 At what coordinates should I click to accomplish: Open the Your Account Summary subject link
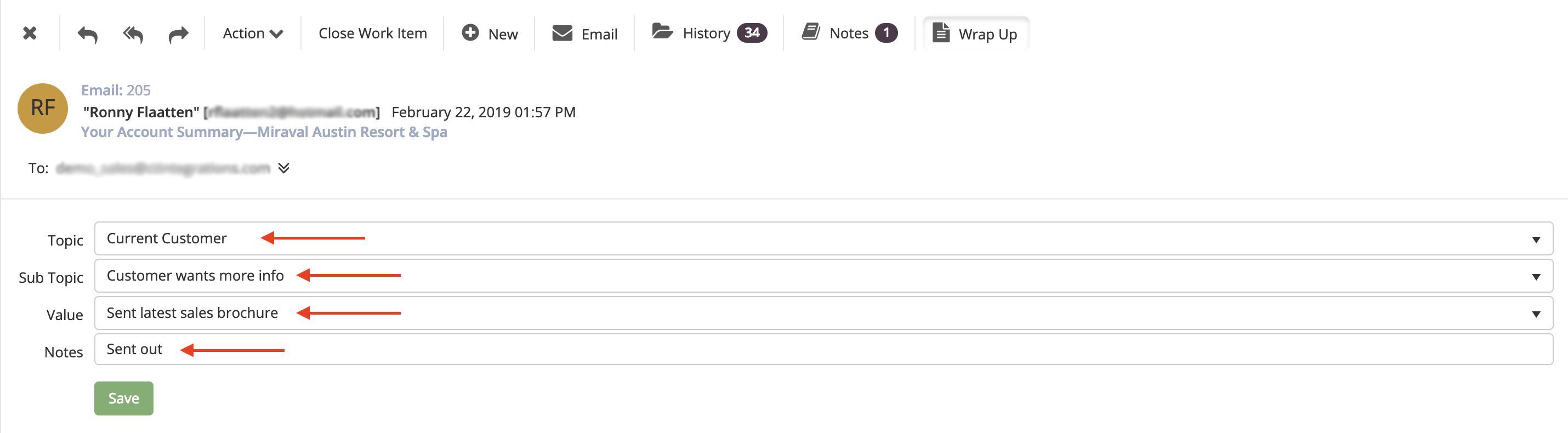point(264,132)
